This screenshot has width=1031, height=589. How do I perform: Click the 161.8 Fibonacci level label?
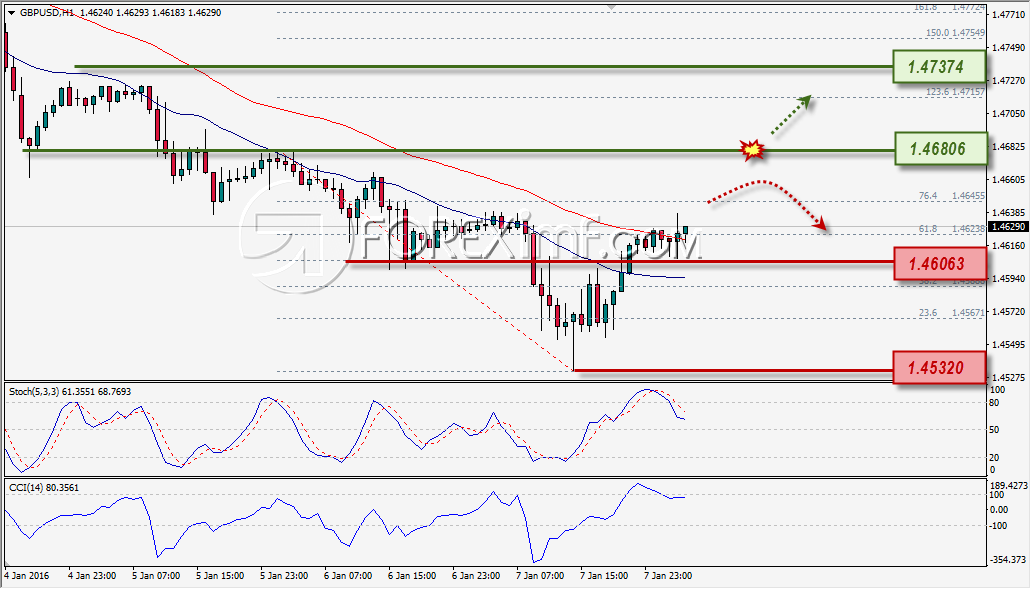pyautogui.click(x=949, y=7)
